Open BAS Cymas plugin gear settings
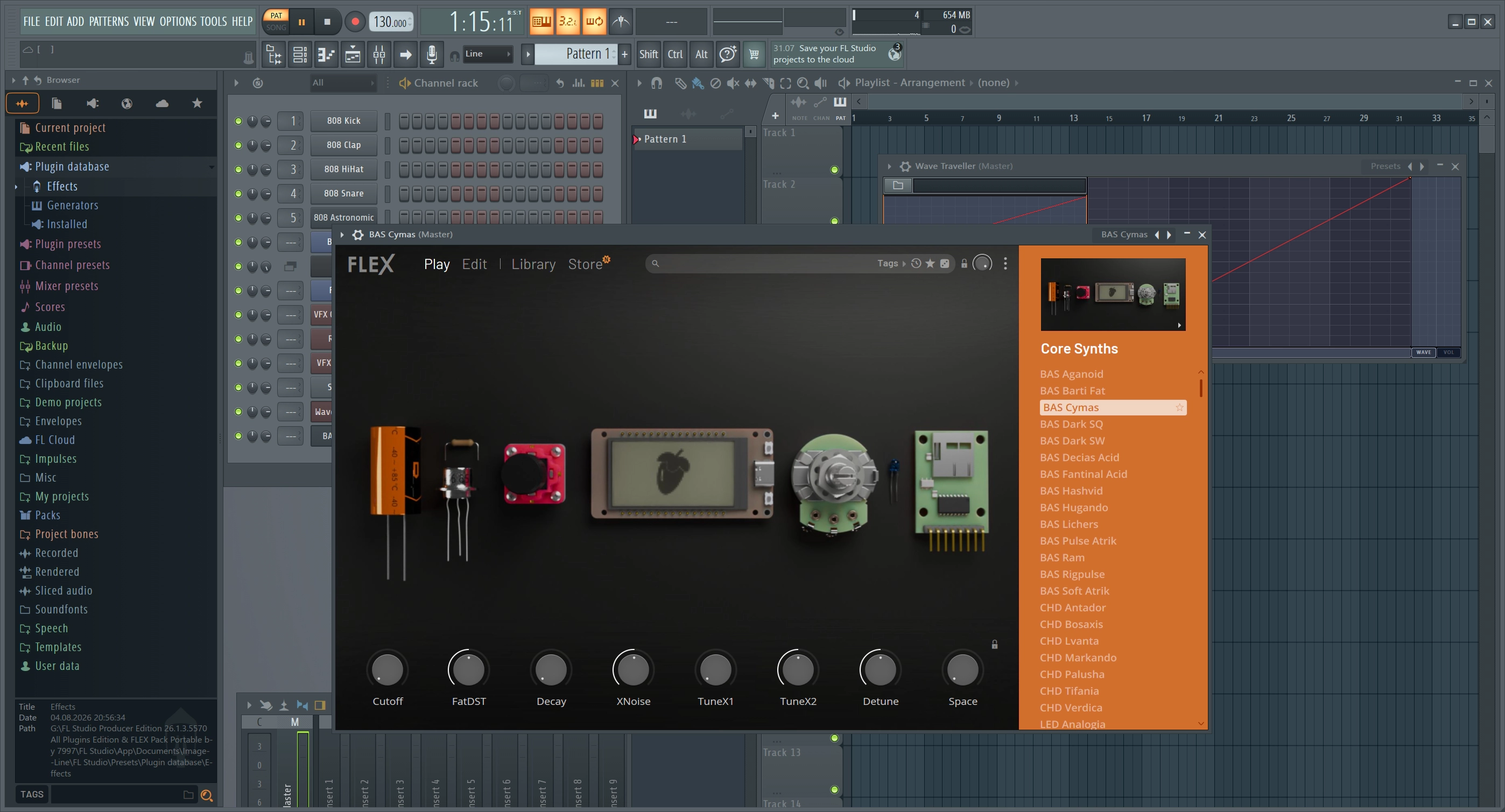Screen dimensions: 1505x812 (x=358, y=235)
